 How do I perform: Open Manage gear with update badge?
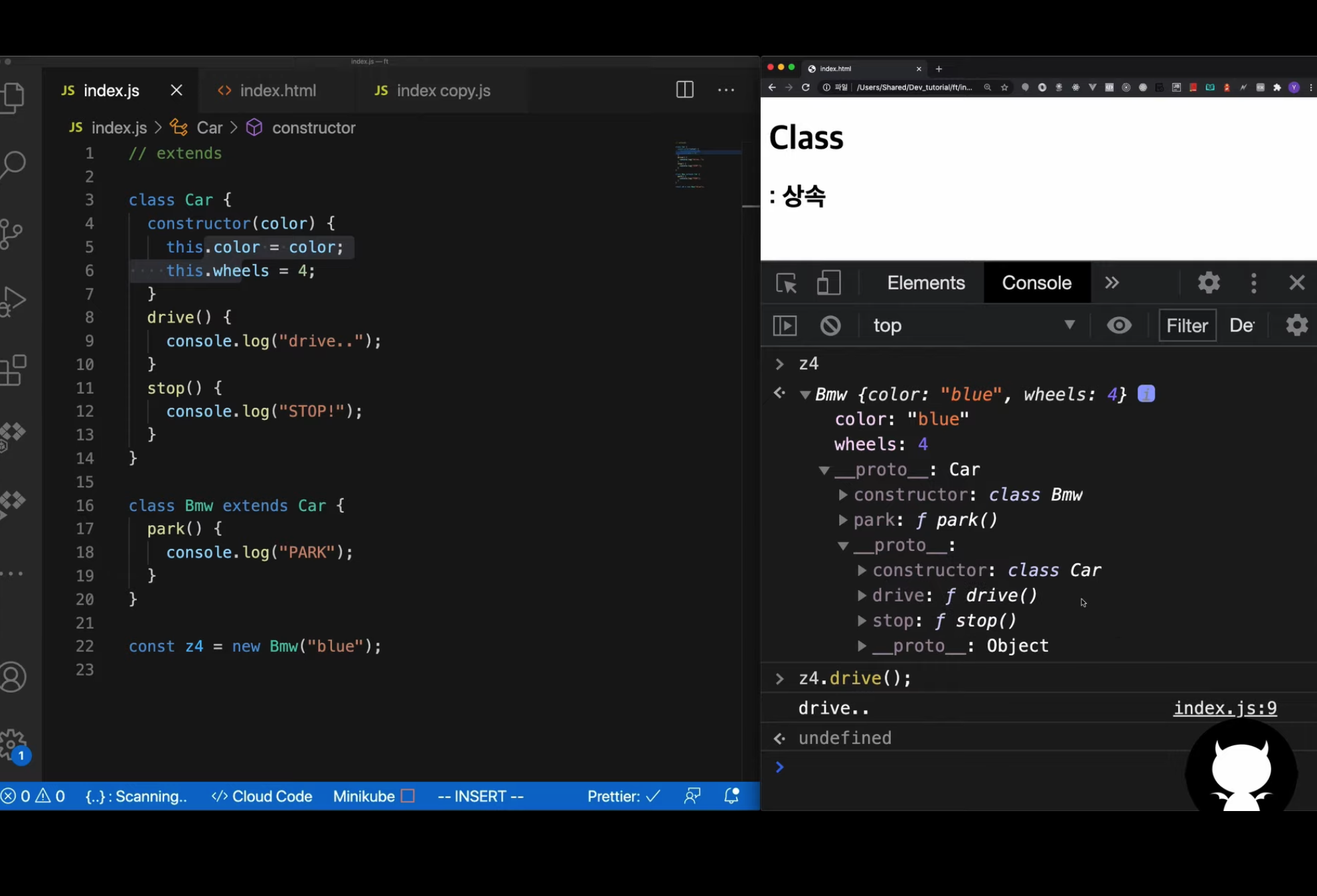[13, 746]
